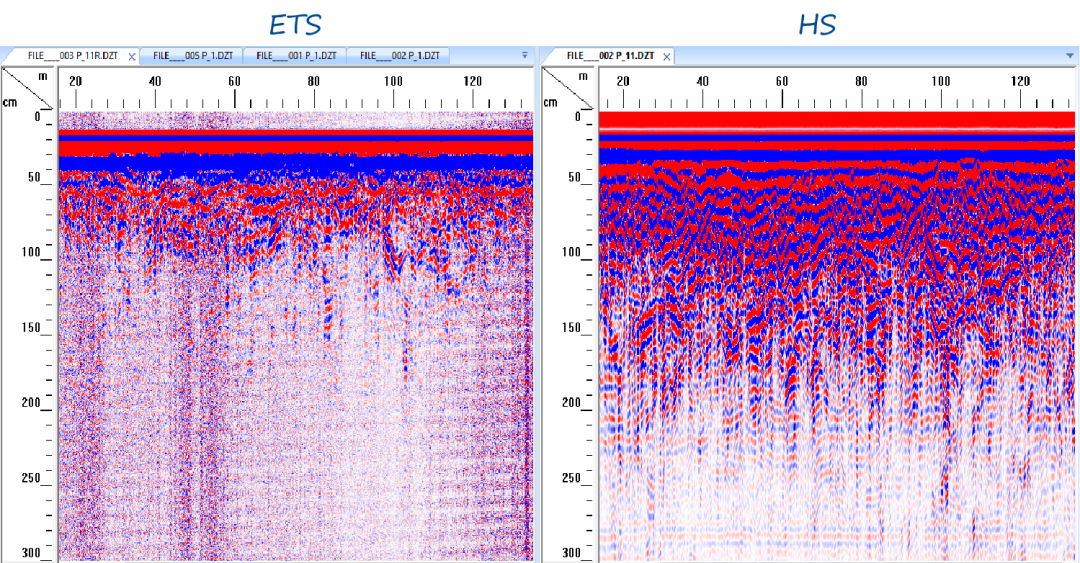The height and width of the screenshot is (563, 1080).
Task: Activate the FILE___002 P_11.DZT tab in right pane
Action: click(609, 56)
